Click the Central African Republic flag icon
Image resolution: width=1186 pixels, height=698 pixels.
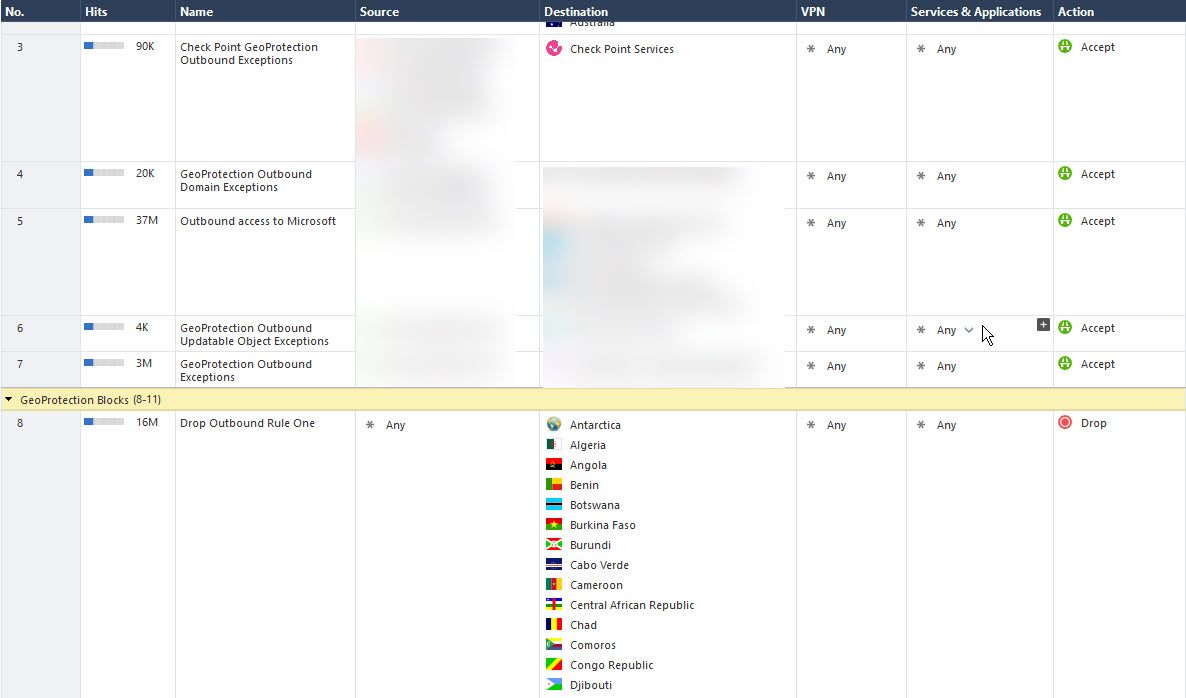pos(554,604)
